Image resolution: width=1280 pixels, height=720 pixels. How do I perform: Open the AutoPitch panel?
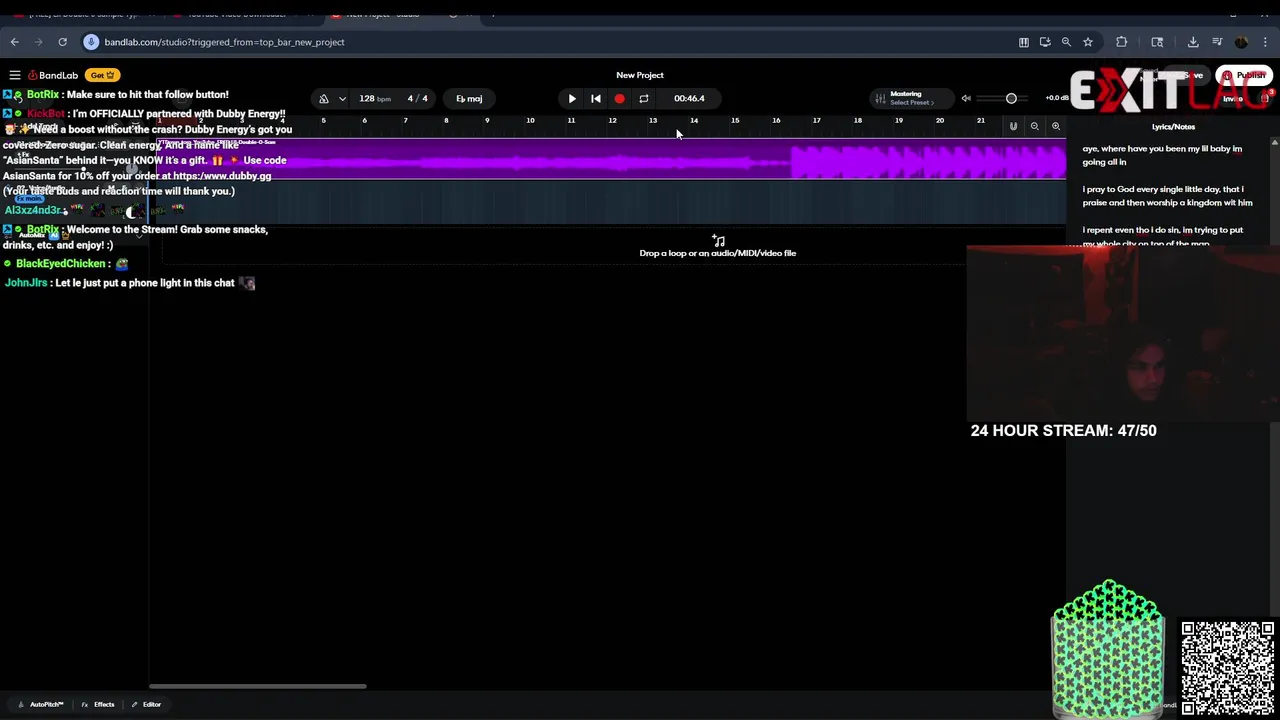click(x=40, y=704)
